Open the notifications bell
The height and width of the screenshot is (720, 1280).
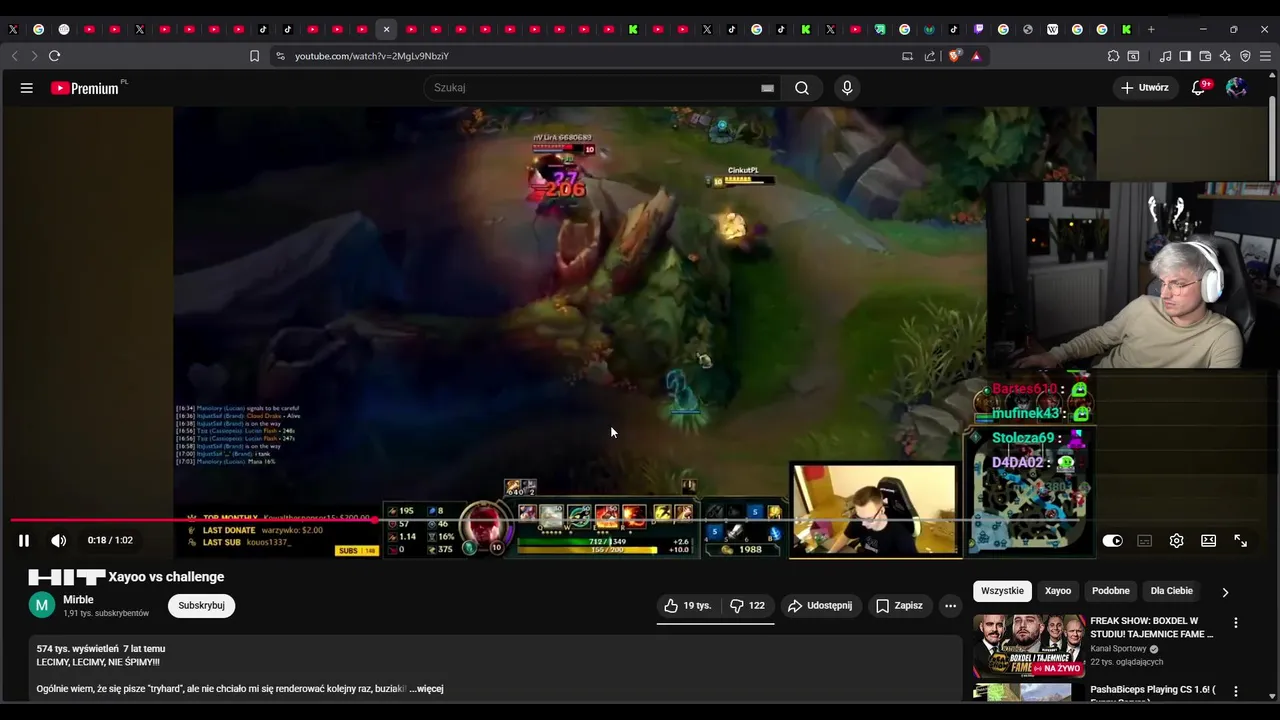point(1198,88)
